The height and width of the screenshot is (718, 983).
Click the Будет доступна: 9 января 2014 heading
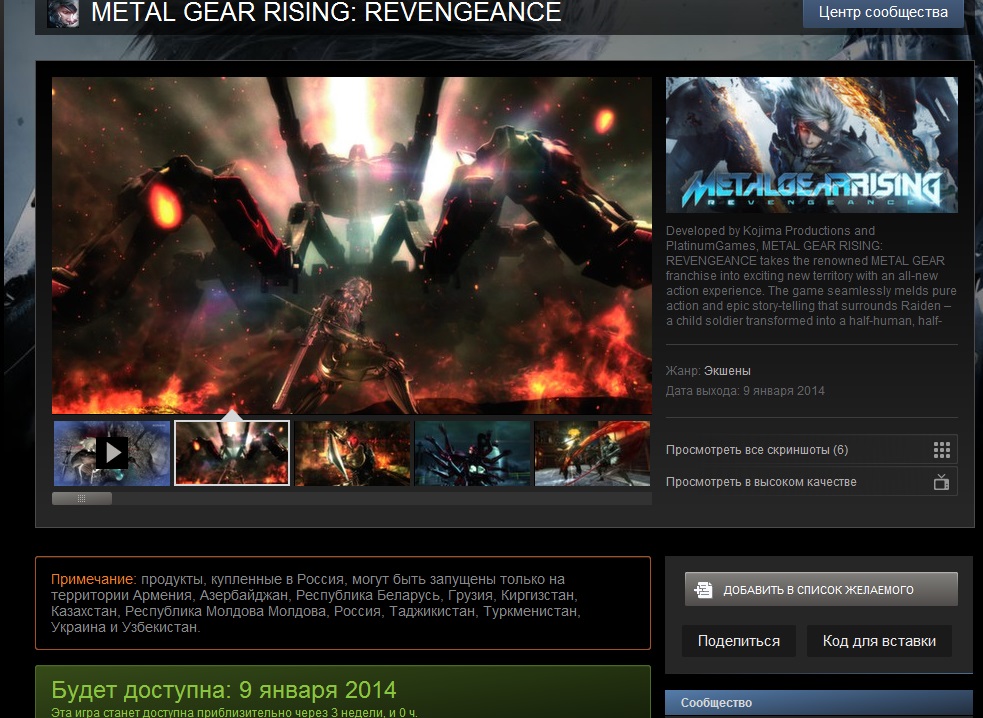(224, 690)
